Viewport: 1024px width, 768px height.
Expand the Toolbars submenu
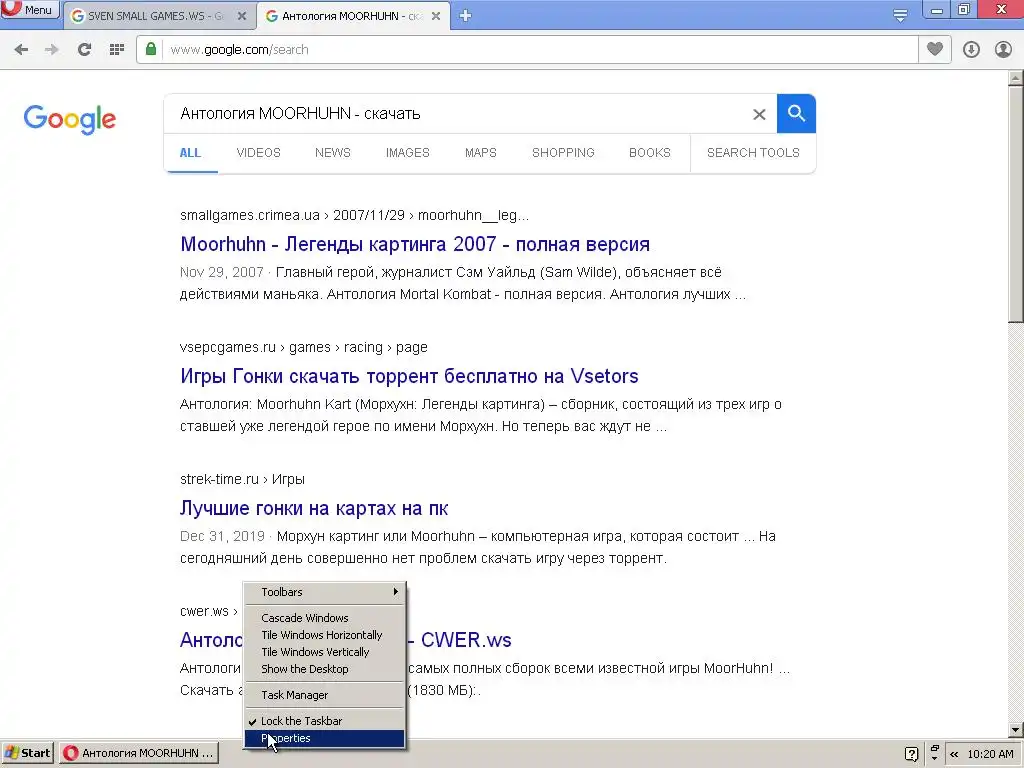(x=325, y=592)
